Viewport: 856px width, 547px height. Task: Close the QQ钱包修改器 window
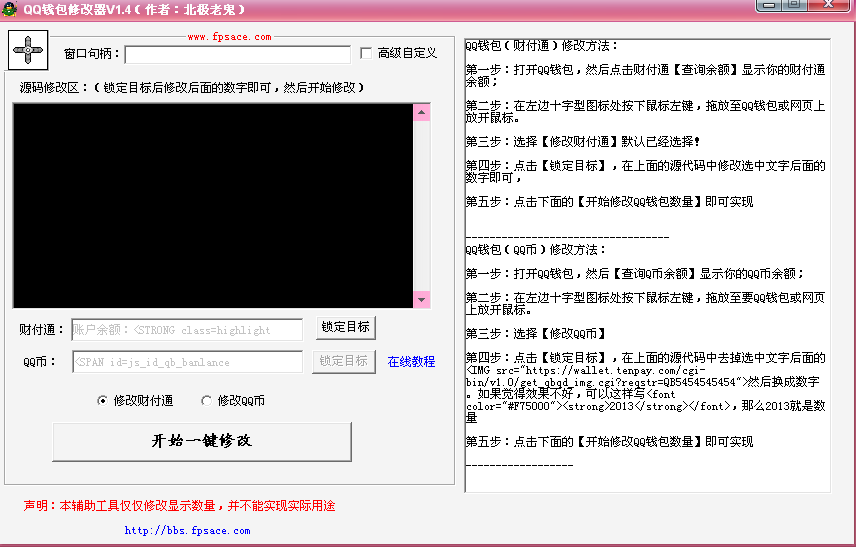pyautogui.click(x=829, y=5)
